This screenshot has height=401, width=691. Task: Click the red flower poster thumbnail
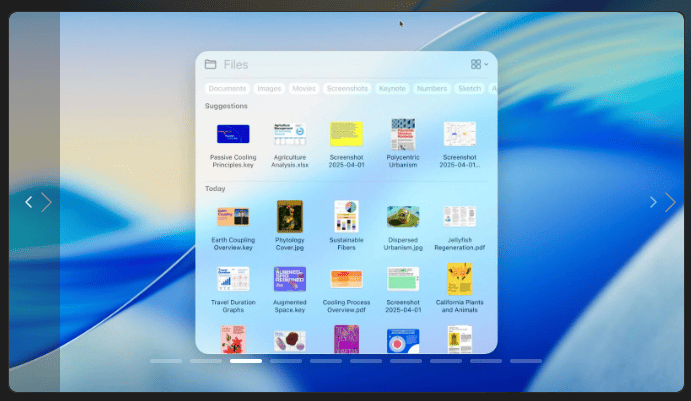(x=233, y=339)
